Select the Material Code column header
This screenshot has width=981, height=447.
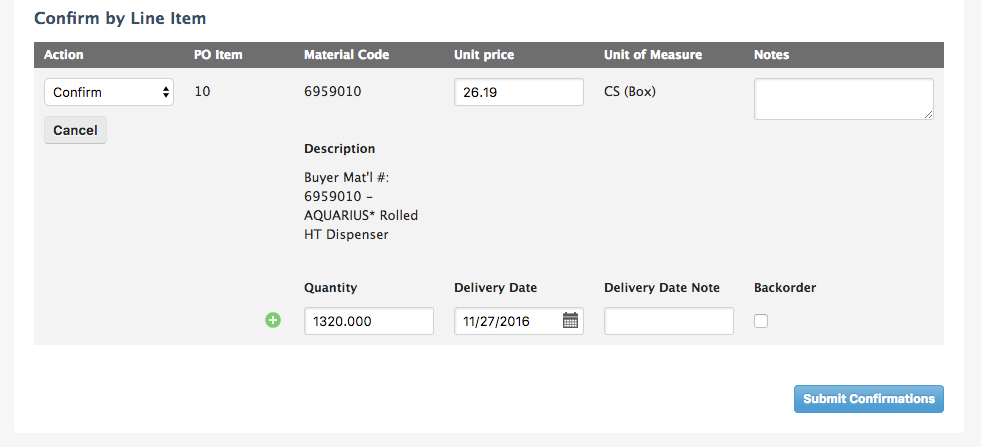[347, 55]
